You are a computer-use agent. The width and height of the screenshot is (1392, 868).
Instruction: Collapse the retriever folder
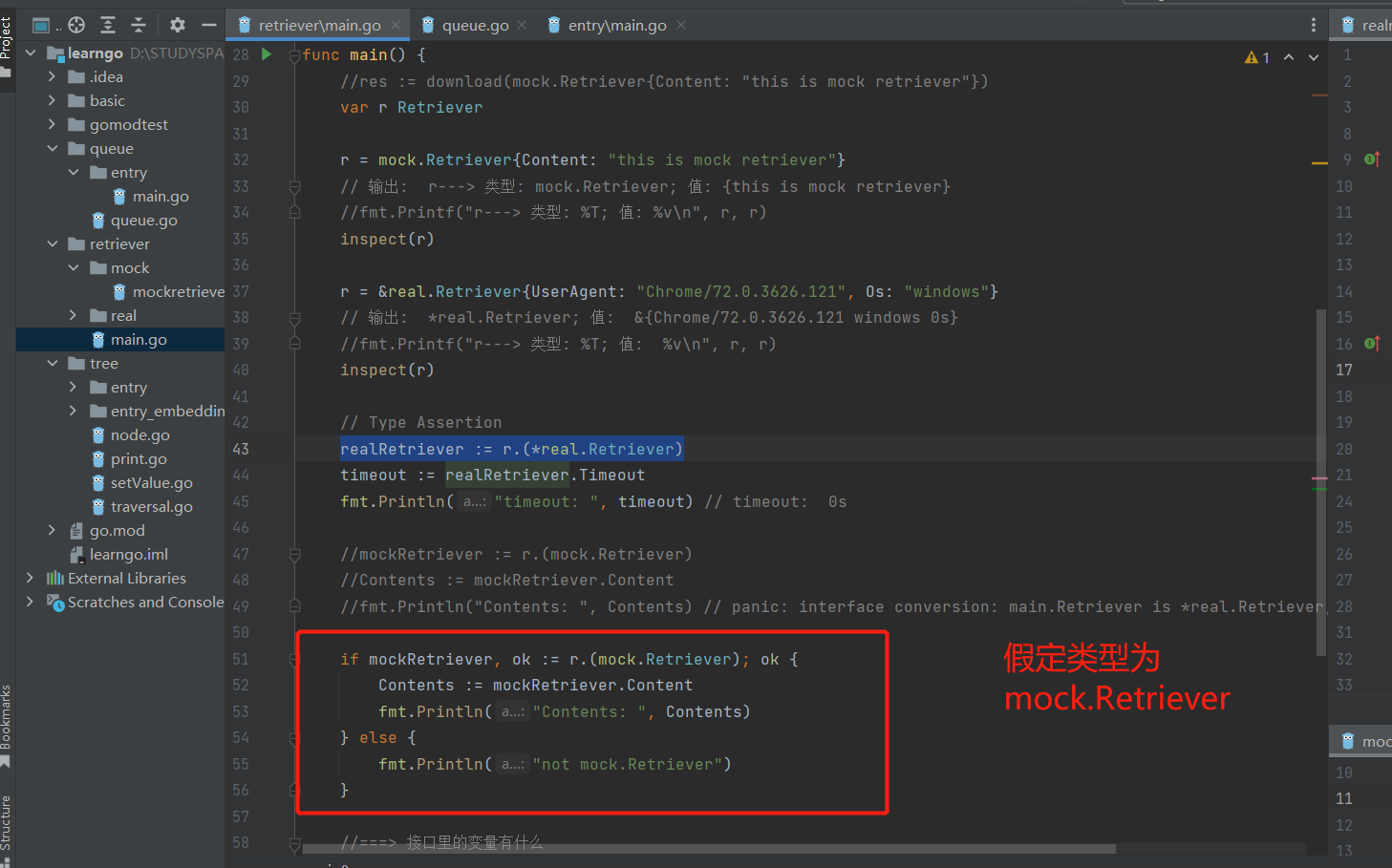point(52,243)
